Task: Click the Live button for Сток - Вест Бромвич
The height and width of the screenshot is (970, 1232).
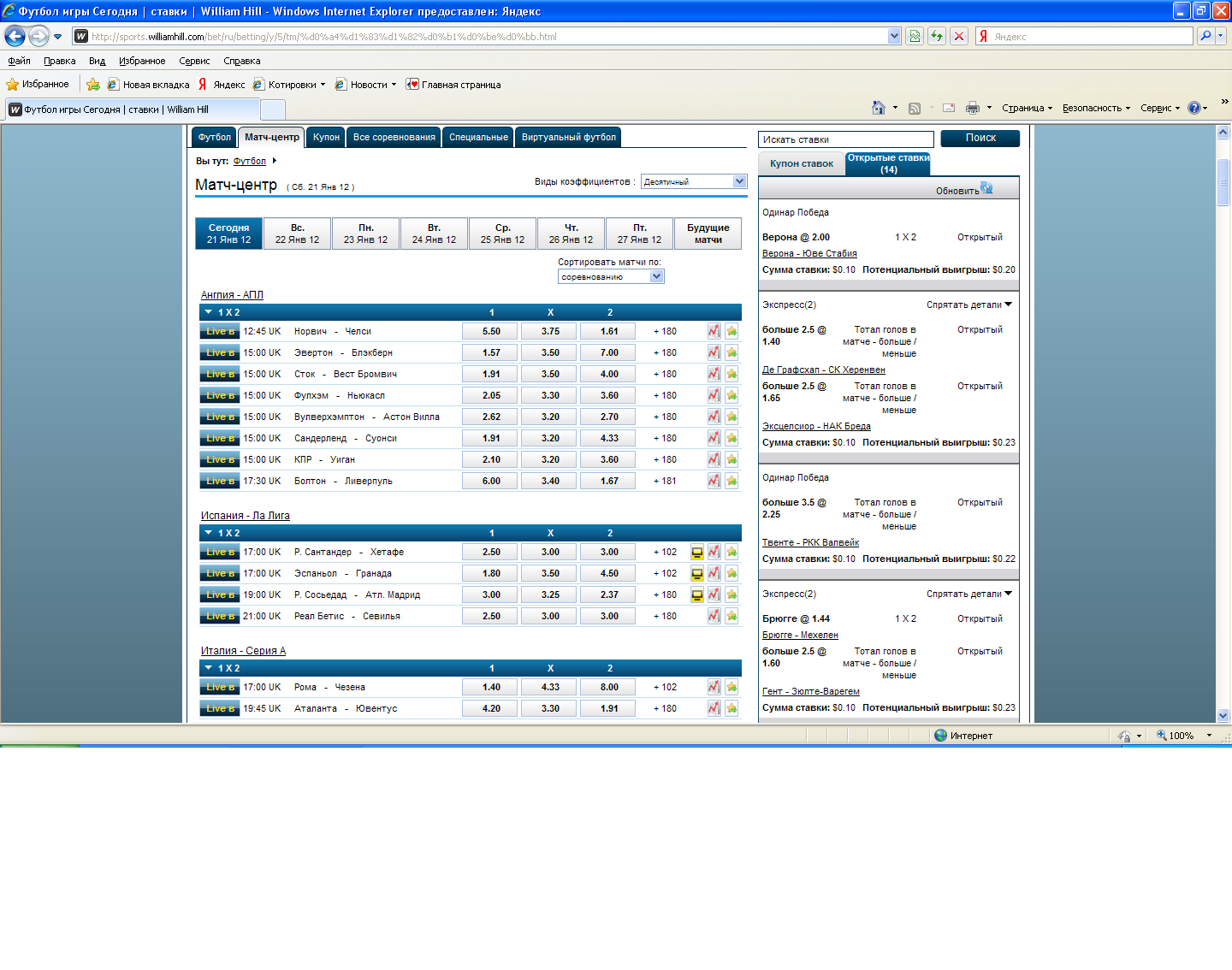Action: tap(219, 374)
